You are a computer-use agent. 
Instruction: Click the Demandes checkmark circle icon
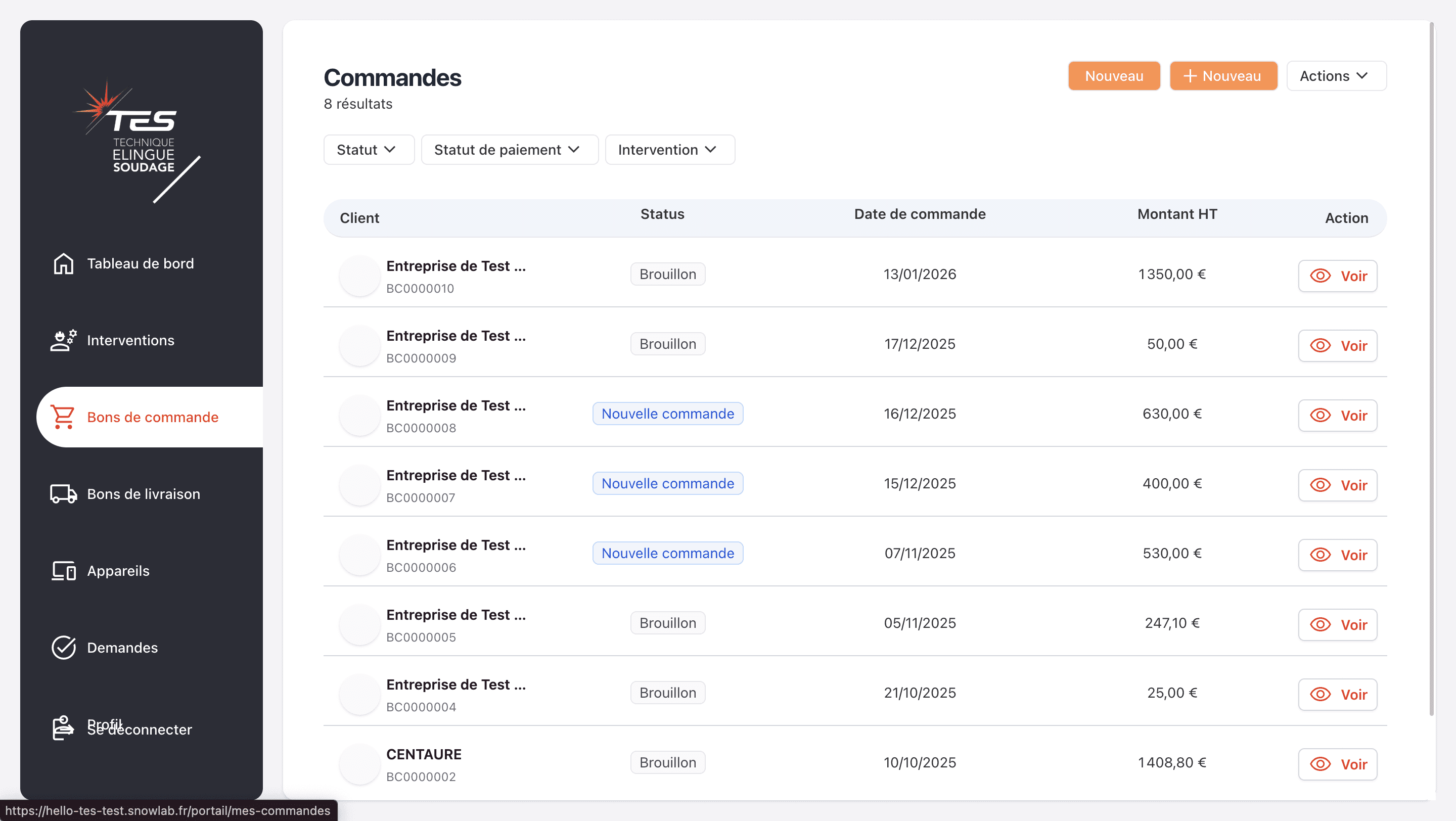point(63,648)
